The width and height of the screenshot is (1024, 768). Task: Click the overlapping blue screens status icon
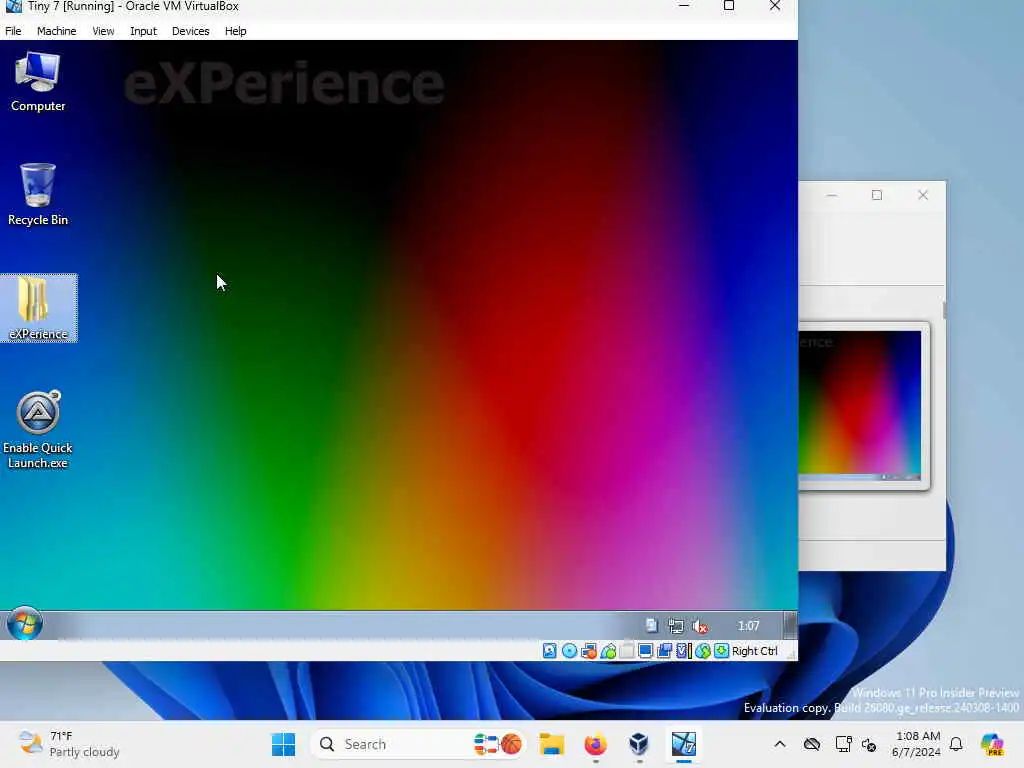pos(665,650)
